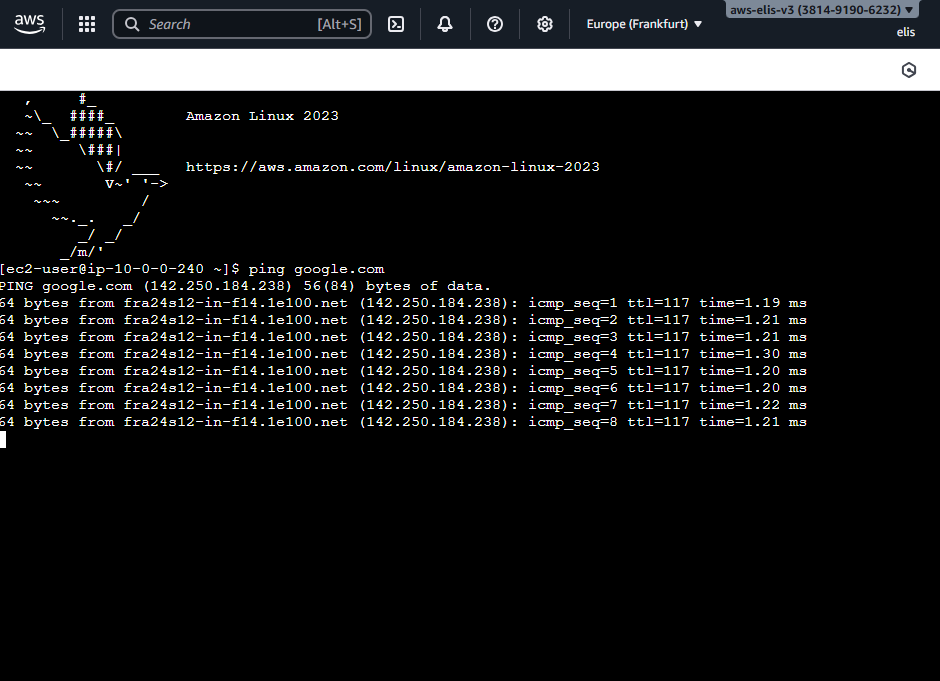The image size is (940, 681).
Task: Open the settings gear in navigation bar
Action: (545, 24)
